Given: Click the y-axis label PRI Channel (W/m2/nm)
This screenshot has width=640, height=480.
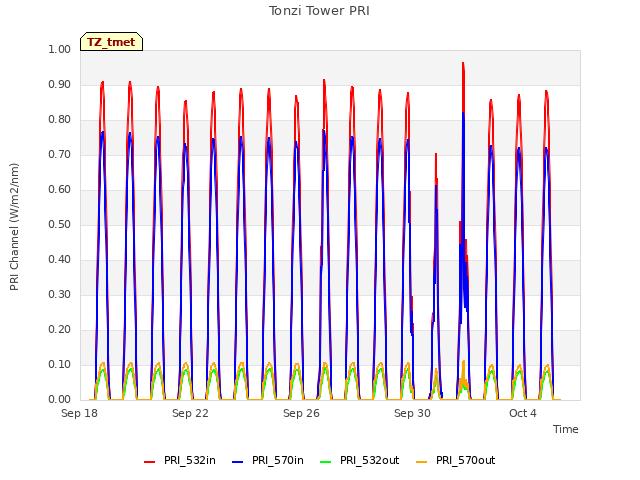Looking at the screenshot, I should click(x=14, y=227).
